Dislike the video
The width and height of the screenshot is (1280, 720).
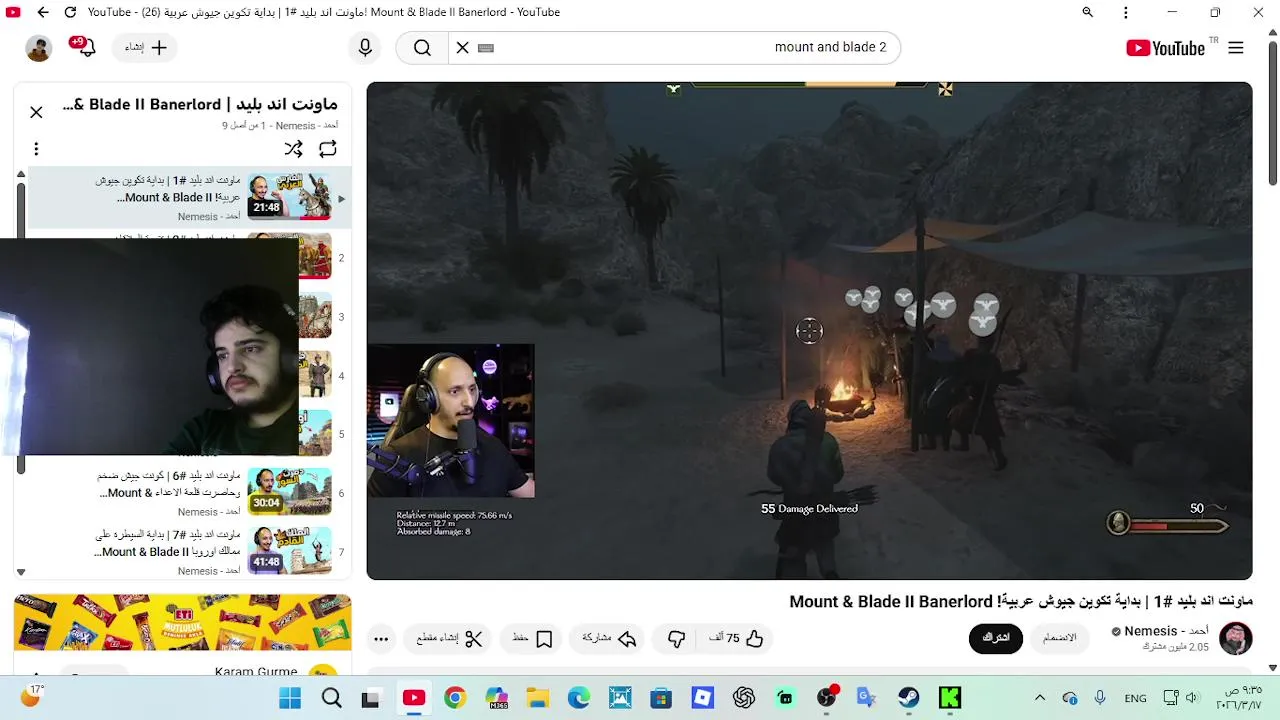[x=677, y=638]
